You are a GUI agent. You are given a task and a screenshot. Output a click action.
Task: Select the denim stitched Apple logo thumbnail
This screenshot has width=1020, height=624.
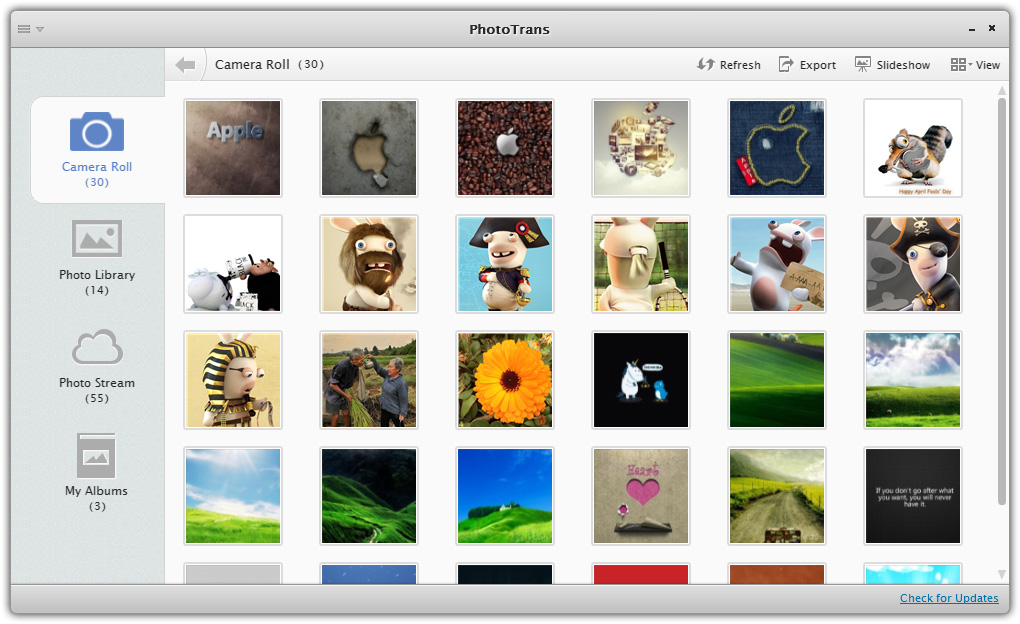[x=777, y=148]
